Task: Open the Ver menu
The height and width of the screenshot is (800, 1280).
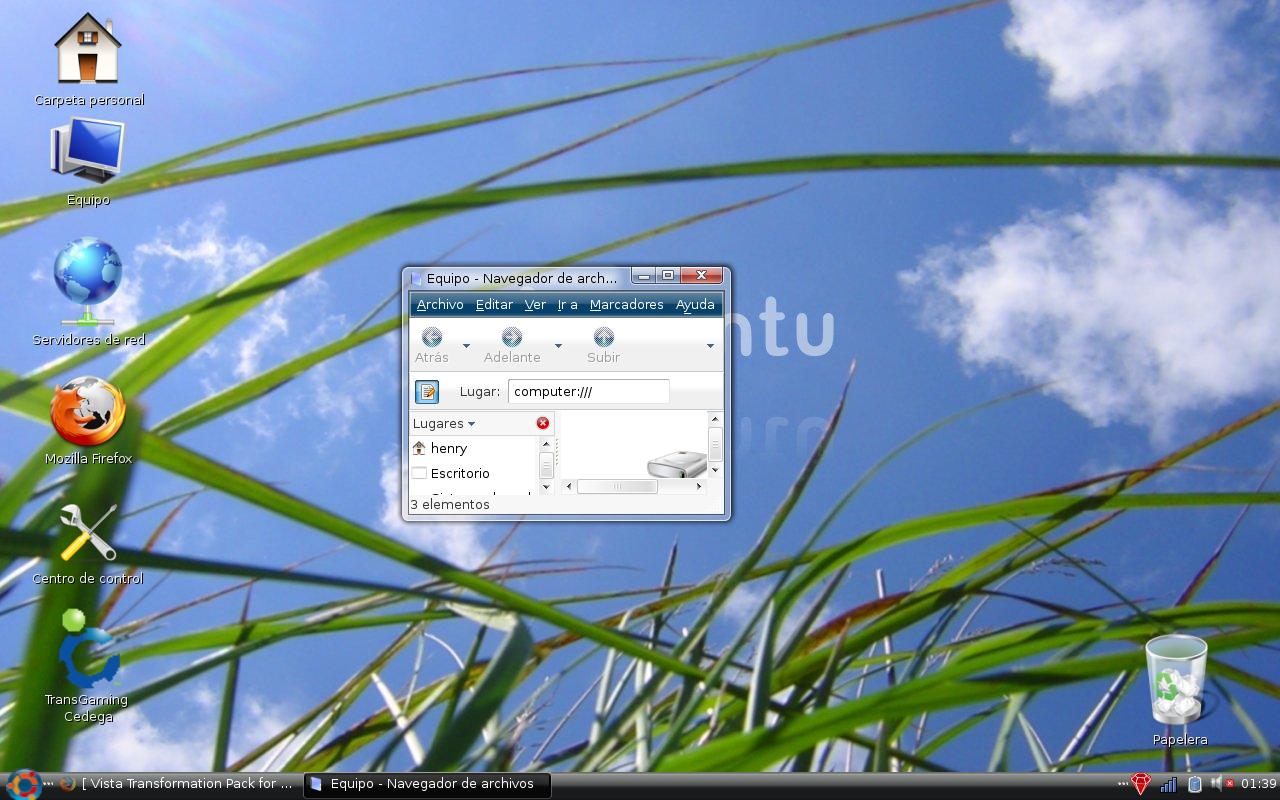Action: 535,304
